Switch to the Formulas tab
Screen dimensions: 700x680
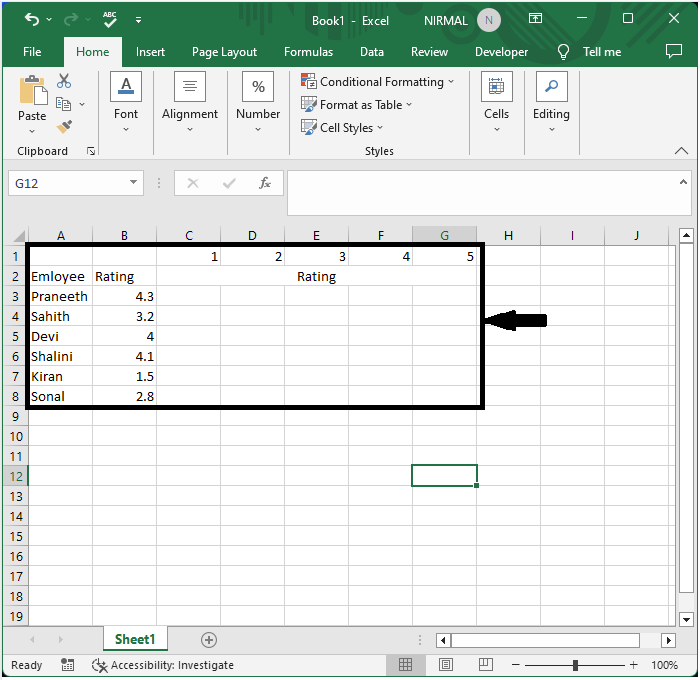click(308, 52)
